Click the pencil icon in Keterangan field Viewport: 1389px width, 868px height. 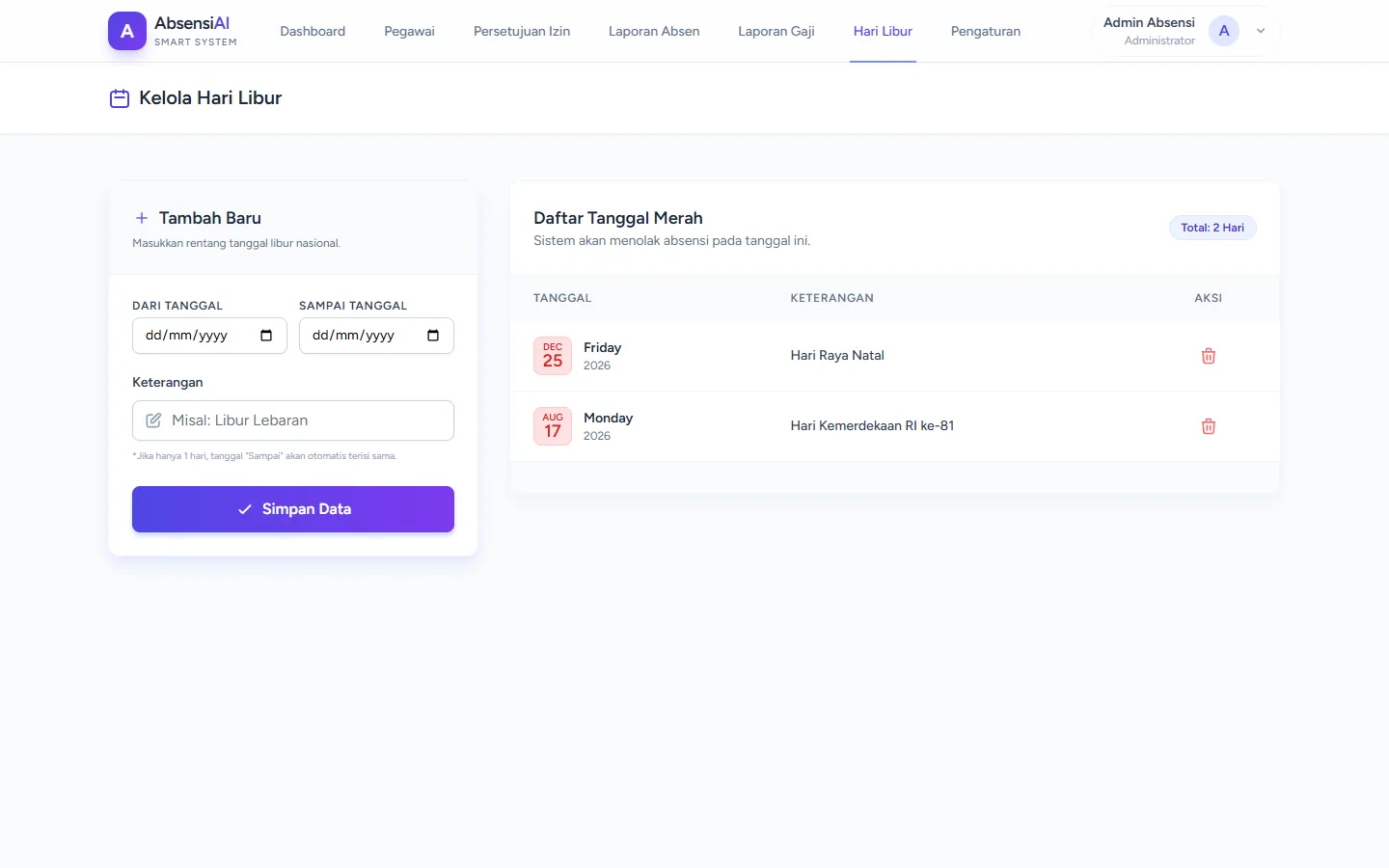tap(153, 420)
